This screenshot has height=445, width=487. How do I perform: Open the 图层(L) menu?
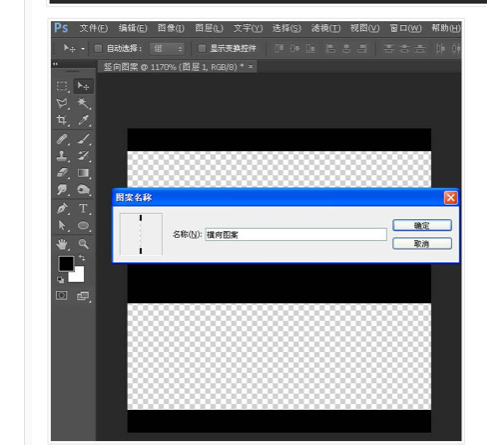pyautogui.click(x=209, y=28)
